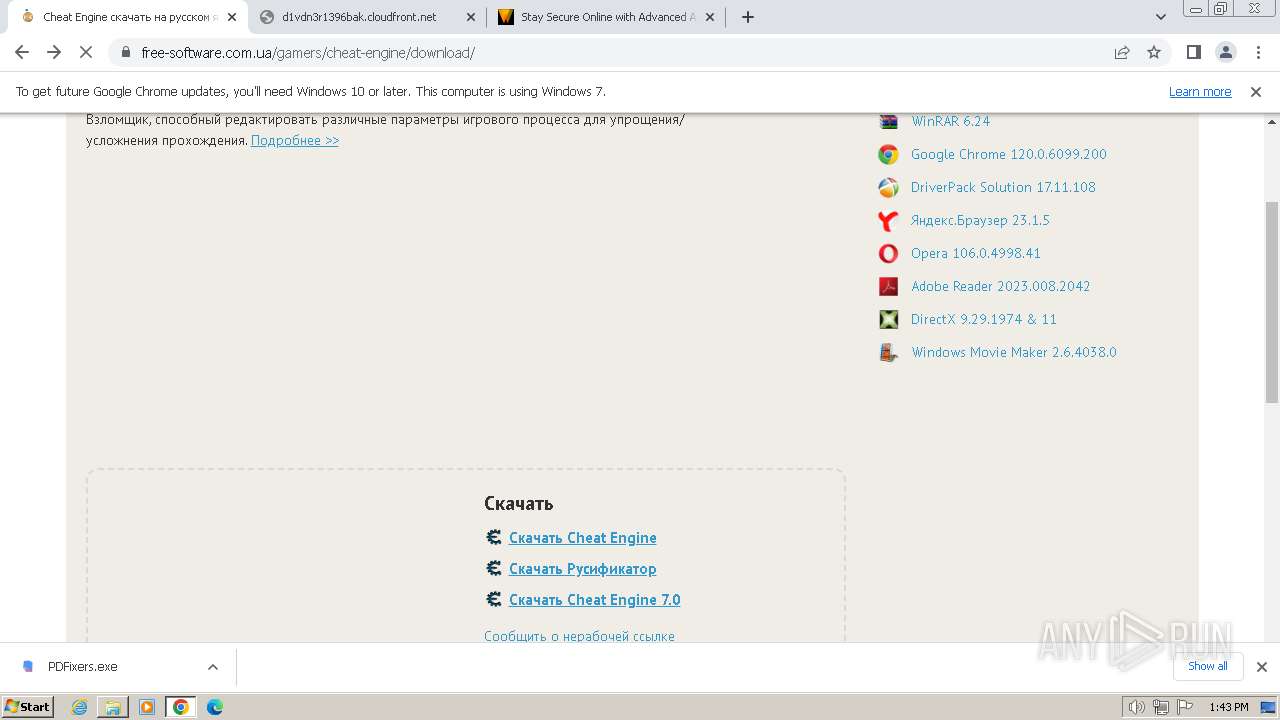Image resolution: width=1280 pixels, height=720 pixels.
Task: Click the Opera icon
Action: point(888,253)
